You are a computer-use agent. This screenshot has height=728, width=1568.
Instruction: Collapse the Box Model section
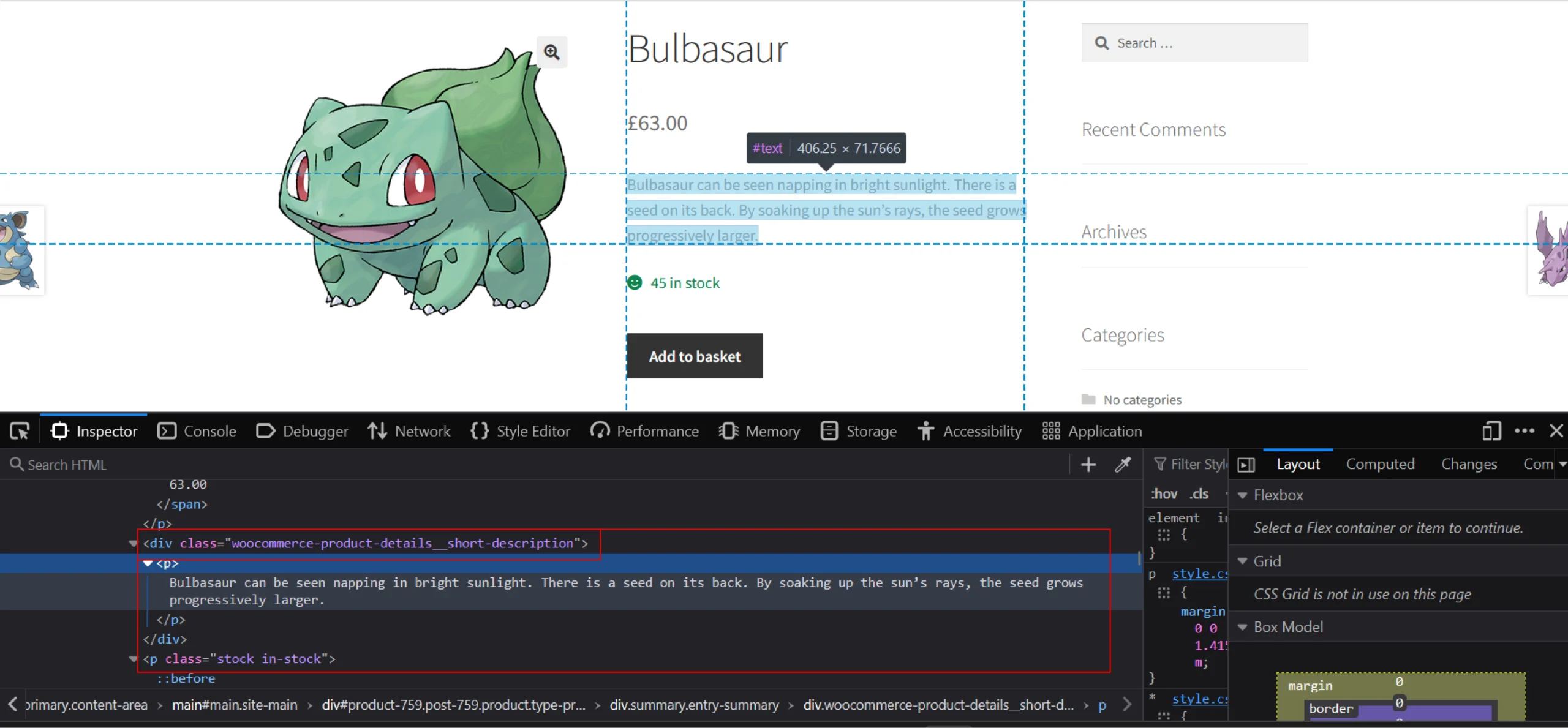pyautogui.click(x=1242, y=627)
